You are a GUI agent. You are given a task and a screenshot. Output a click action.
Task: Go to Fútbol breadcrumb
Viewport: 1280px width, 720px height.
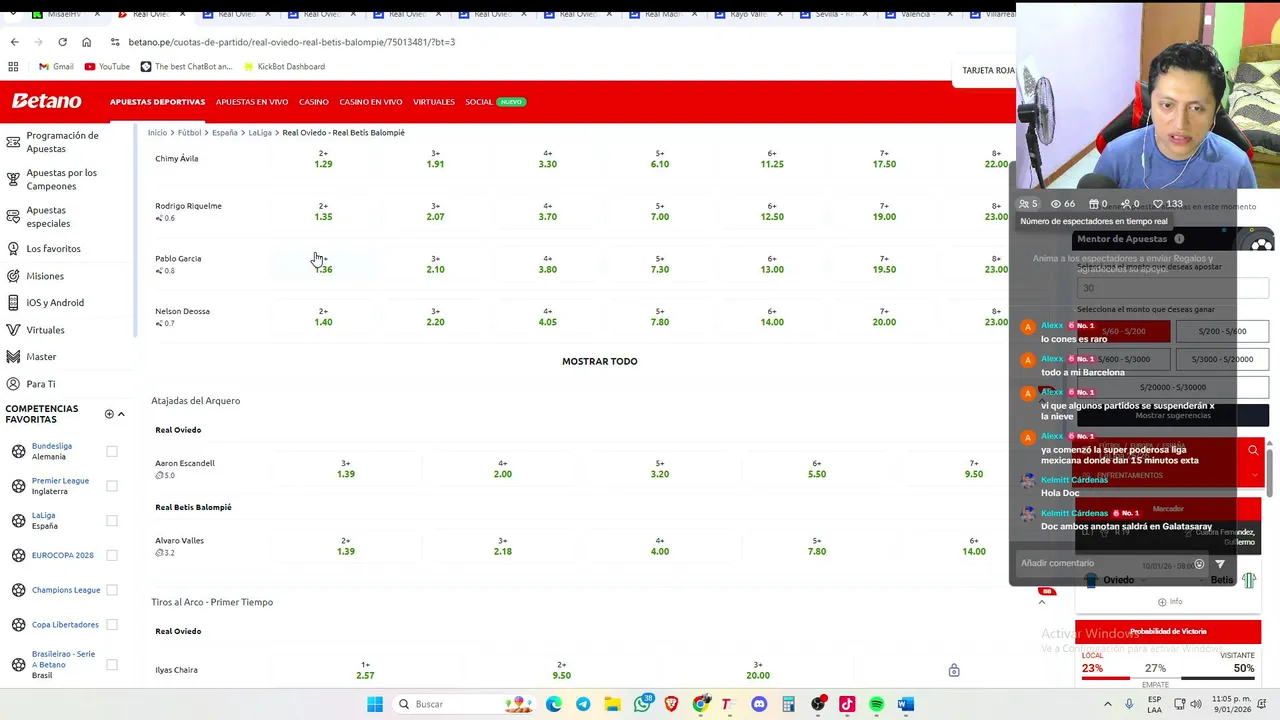(x=189, y=132)
